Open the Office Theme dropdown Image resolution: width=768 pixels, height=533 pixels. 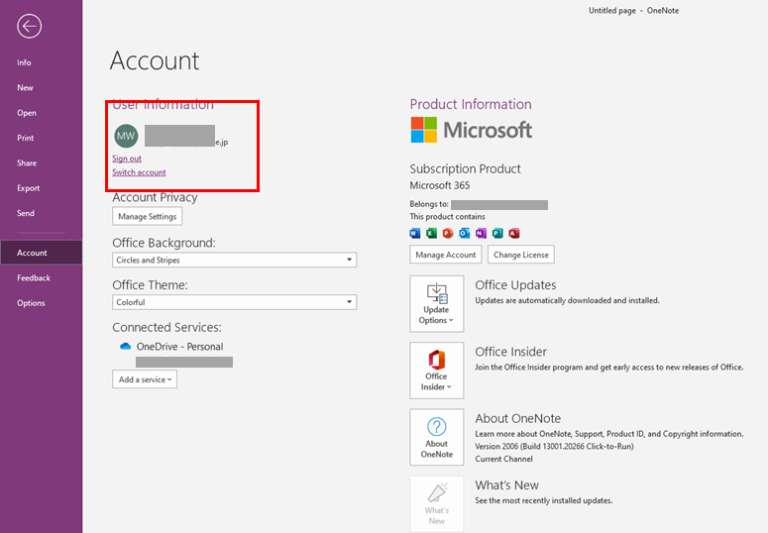tap(234, 302)
